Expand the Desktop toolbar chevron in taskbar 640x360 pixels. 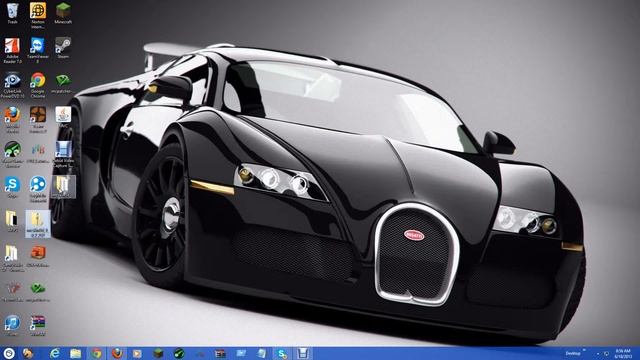point(584,350)
